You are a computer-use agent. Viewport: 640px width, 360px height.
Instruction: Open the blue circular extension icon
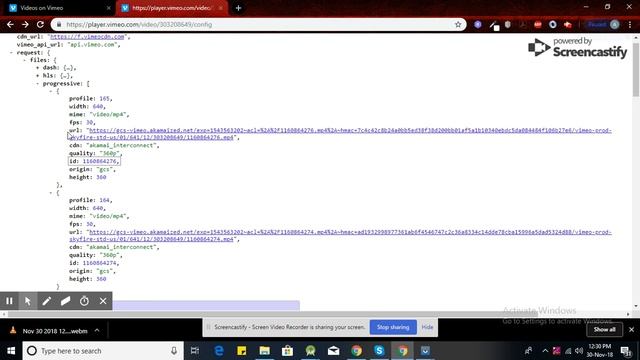click(x=553, y=24)
